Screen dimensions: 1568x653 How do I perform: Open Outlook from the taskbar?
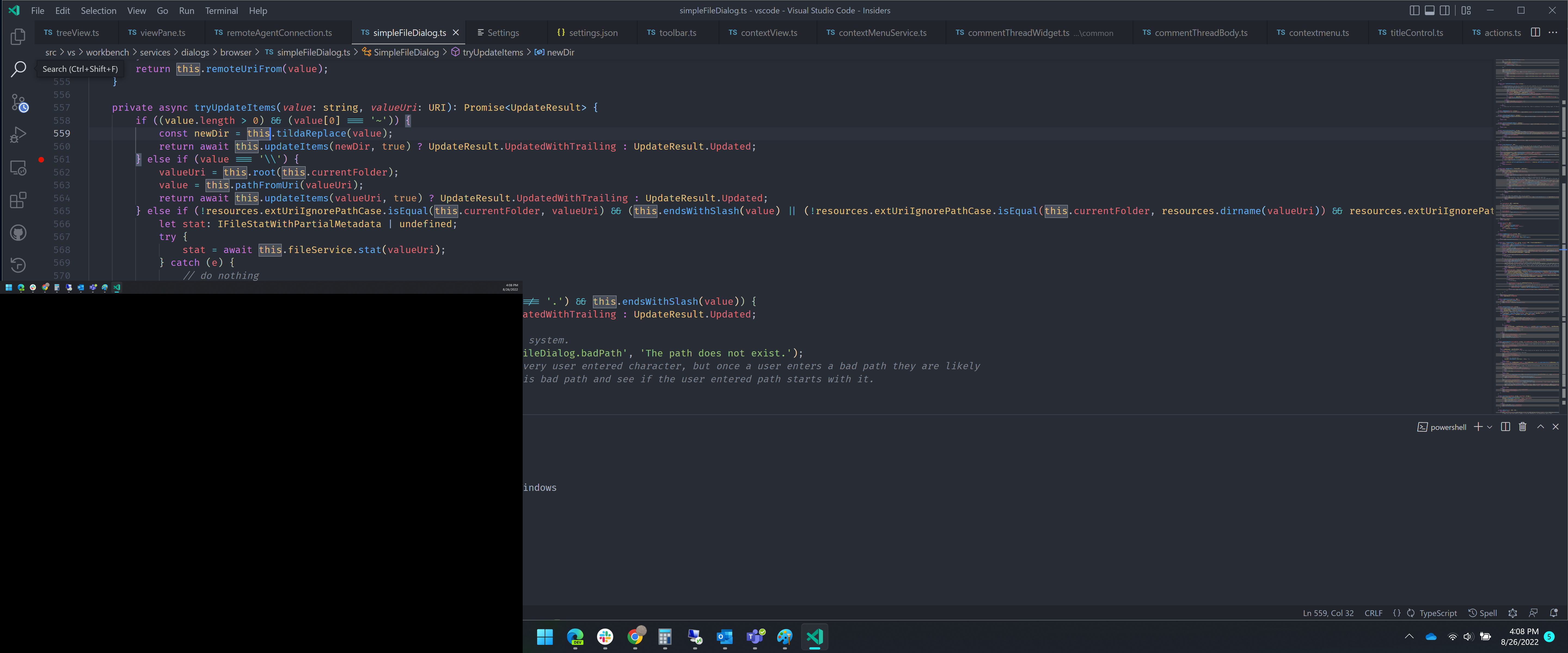(x=724, y=637)
